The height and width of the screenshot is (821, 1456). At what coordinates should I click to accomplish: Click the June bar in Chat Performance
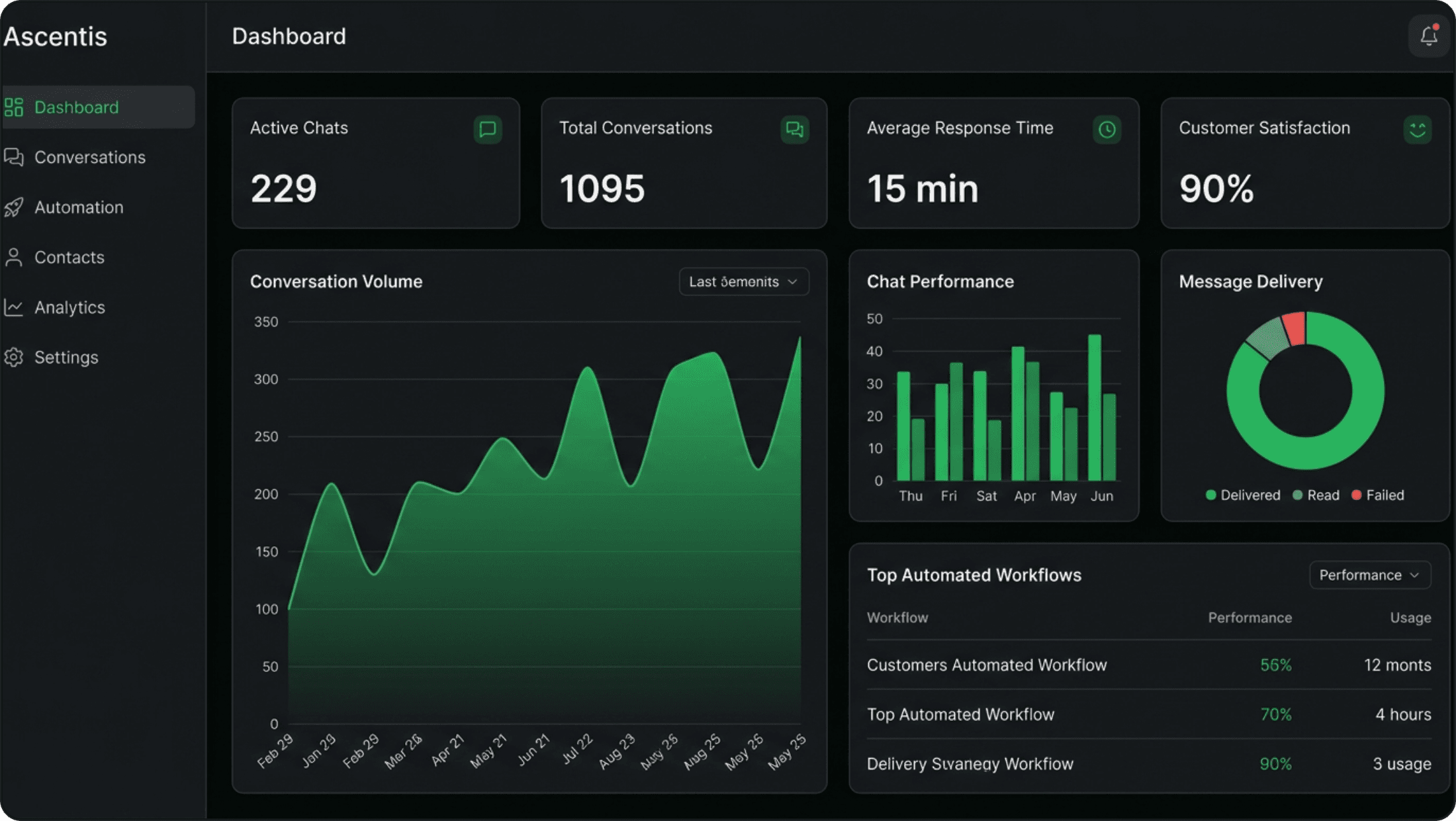coord(1093,407)
